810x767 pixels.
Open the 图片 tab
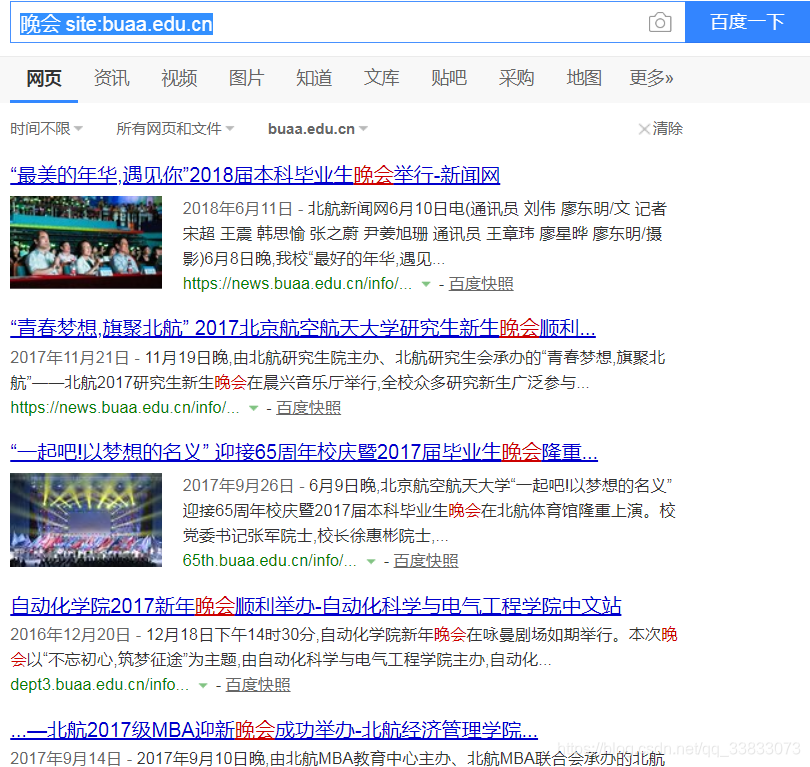click(x=246, y=78)
